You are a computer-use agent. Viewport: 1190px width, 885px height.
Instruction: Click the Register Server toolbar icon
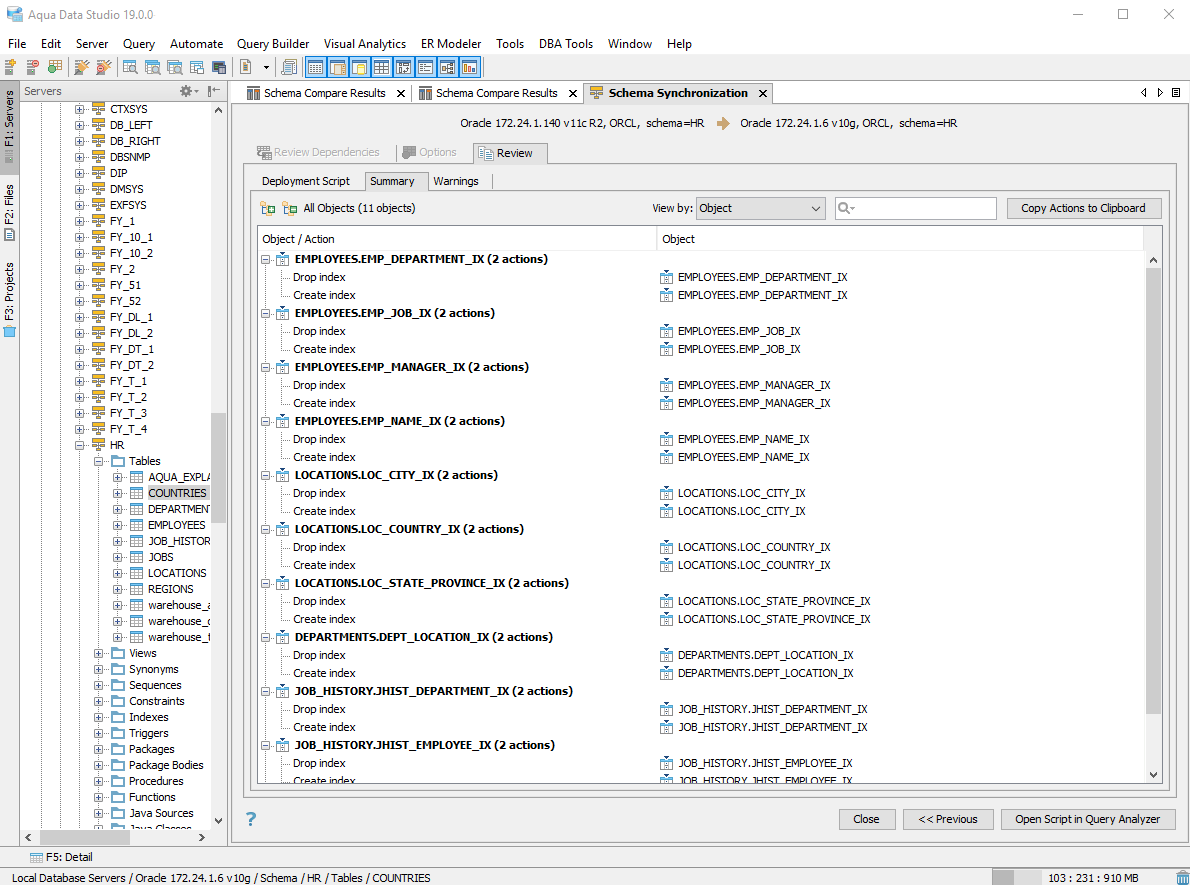[11, 68]
